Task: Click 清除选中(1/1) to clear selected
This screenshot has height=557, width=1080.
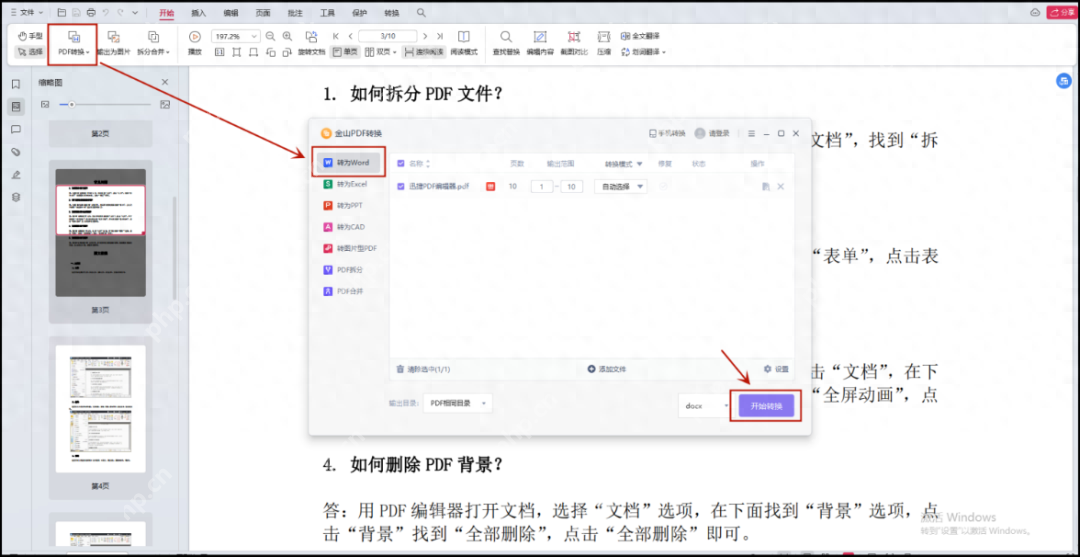Action: click(423, 369)
